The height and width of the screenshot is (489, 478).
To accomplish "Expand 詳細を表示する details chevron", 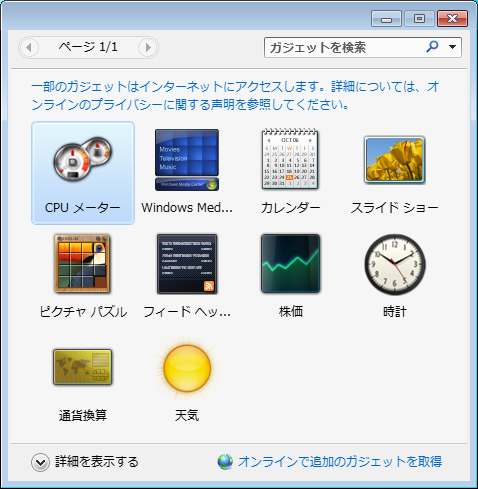I will tap(40, 462).
